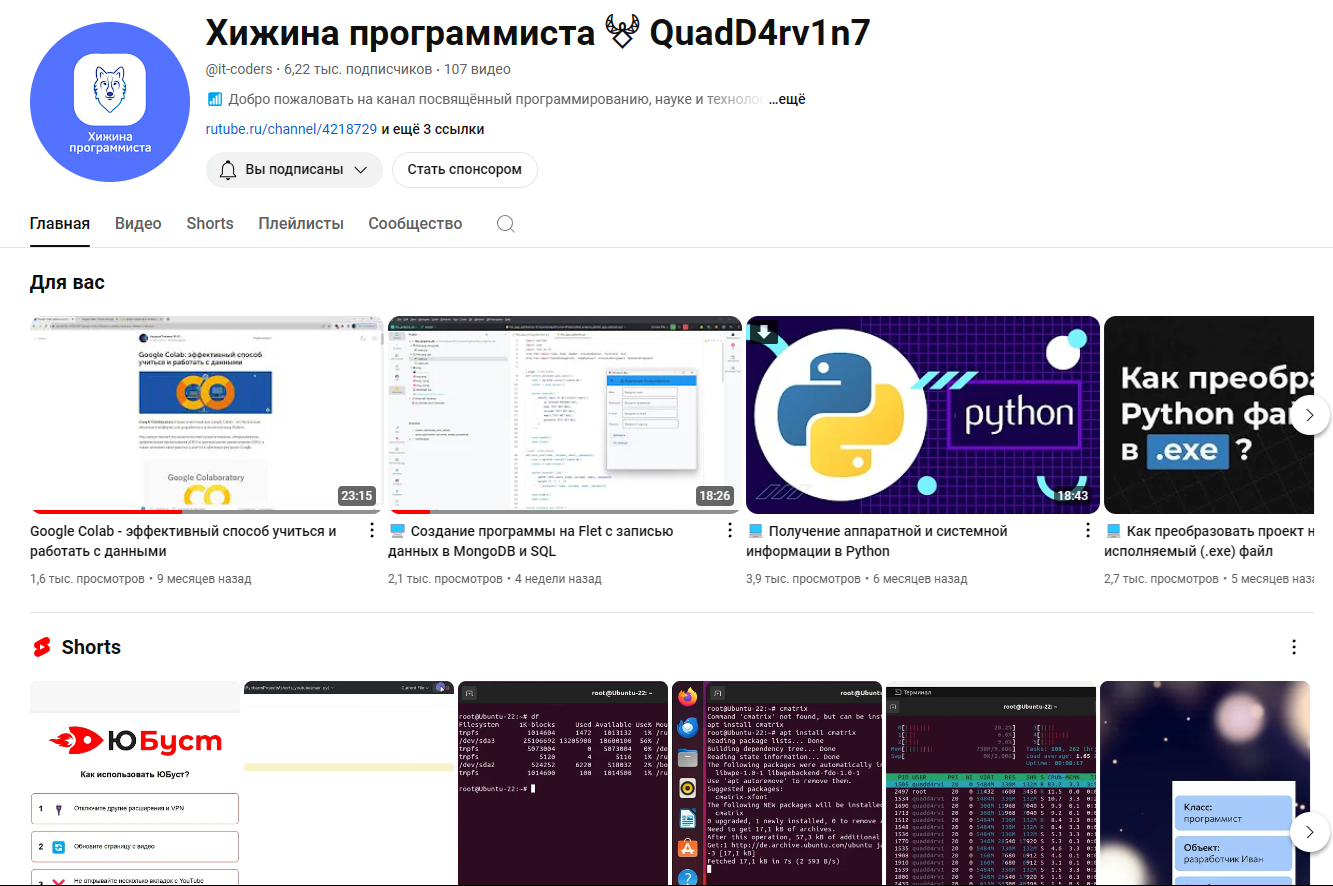This screenshot has width=1333, height=886.
Task: Click the red Shorts logo icon
Action: (42, 647)
